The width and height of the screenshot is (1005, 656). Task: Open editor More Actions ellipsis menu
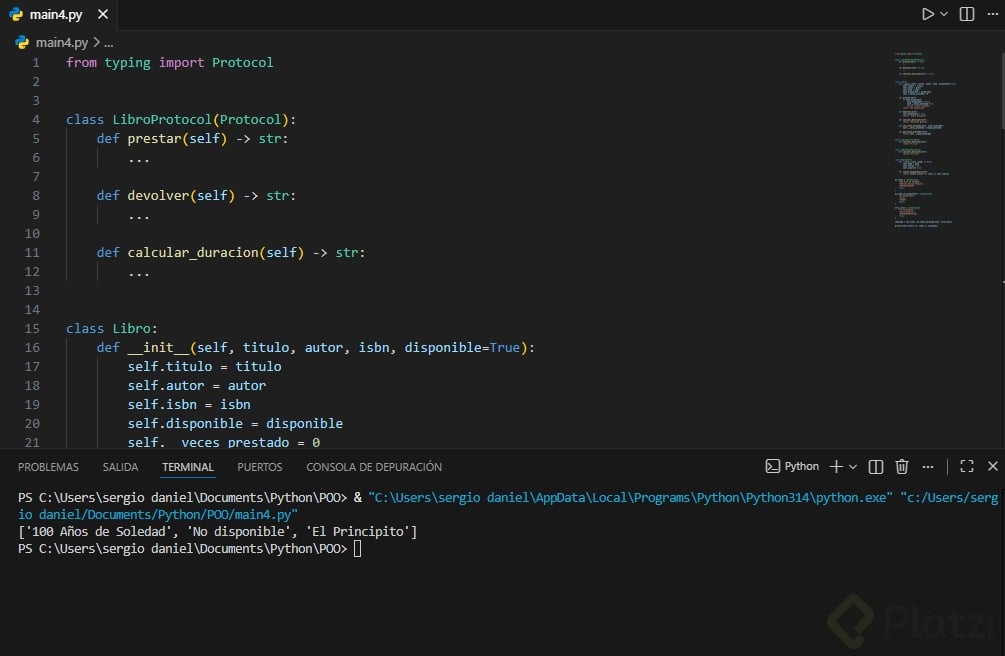click(990, 14)
